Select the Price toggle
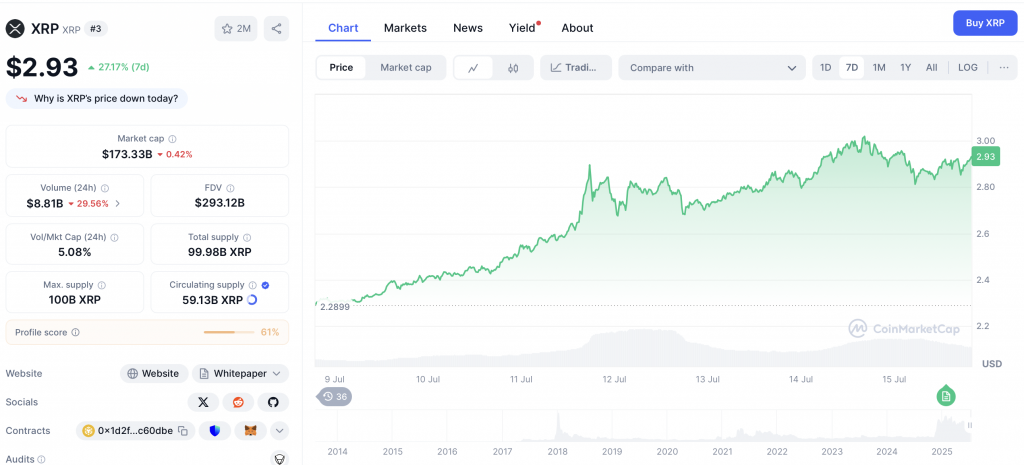The image size is (1024, 465). click(x=341, y=68)
